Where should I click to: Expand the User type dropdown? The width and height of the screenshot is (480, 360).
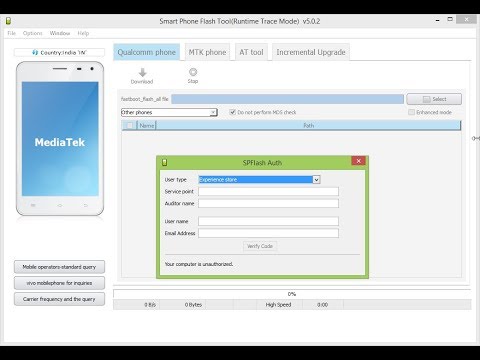pyautogui.click(x=316, y=180)
